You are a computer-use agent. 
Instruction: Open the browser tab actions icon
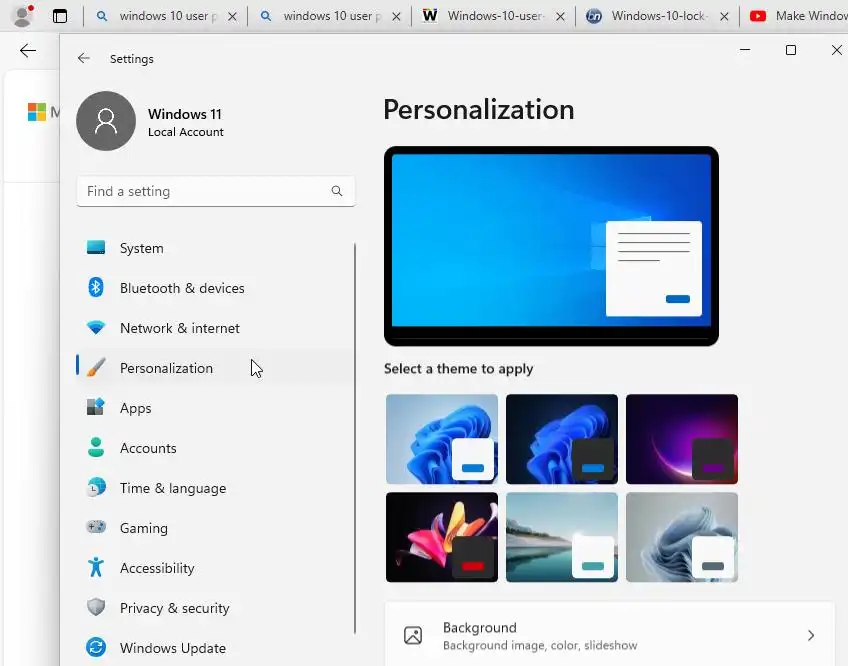click(60, 16)
